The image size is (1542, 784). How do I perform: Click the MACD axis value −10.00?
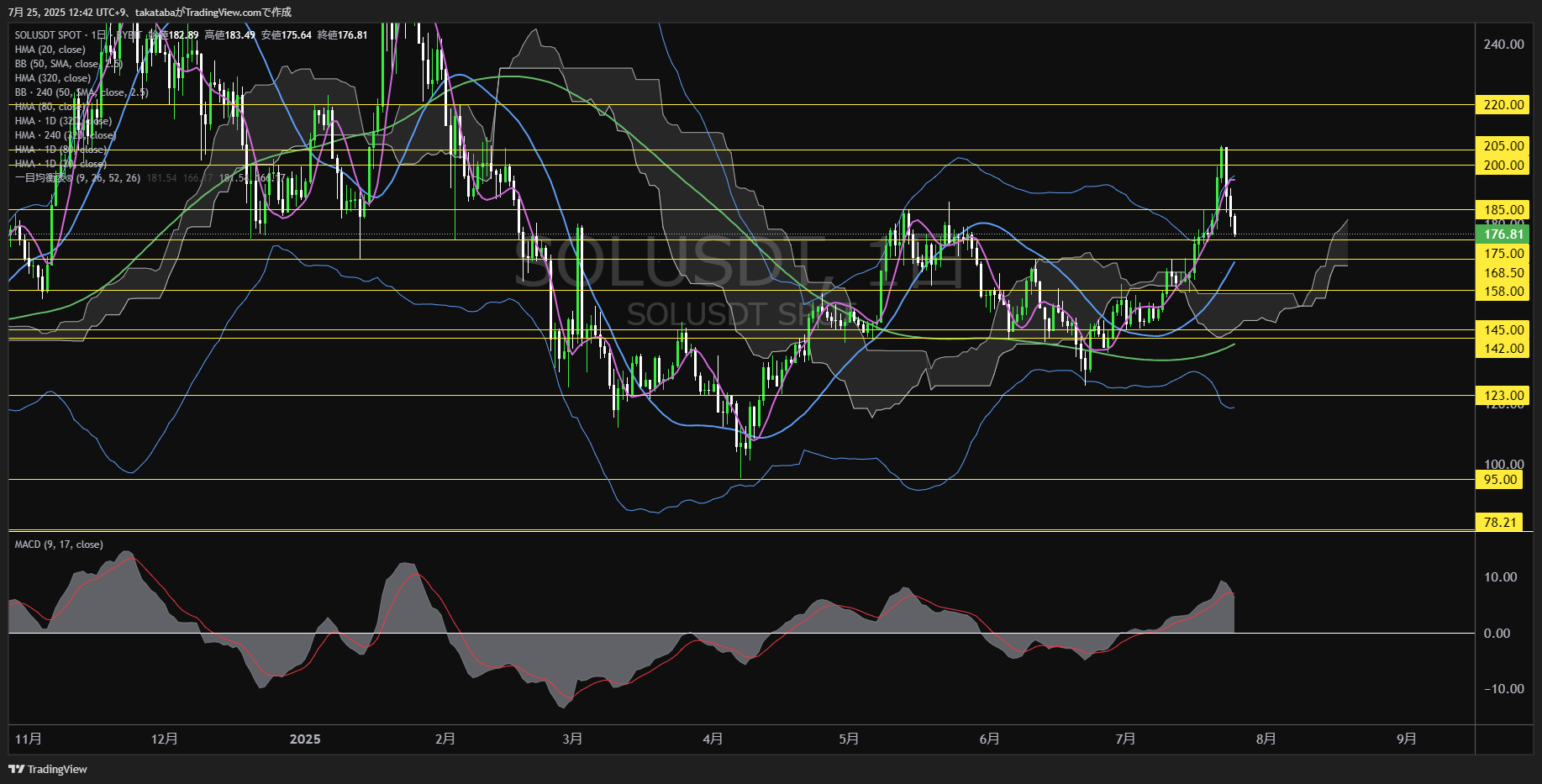pos(1503,689)
